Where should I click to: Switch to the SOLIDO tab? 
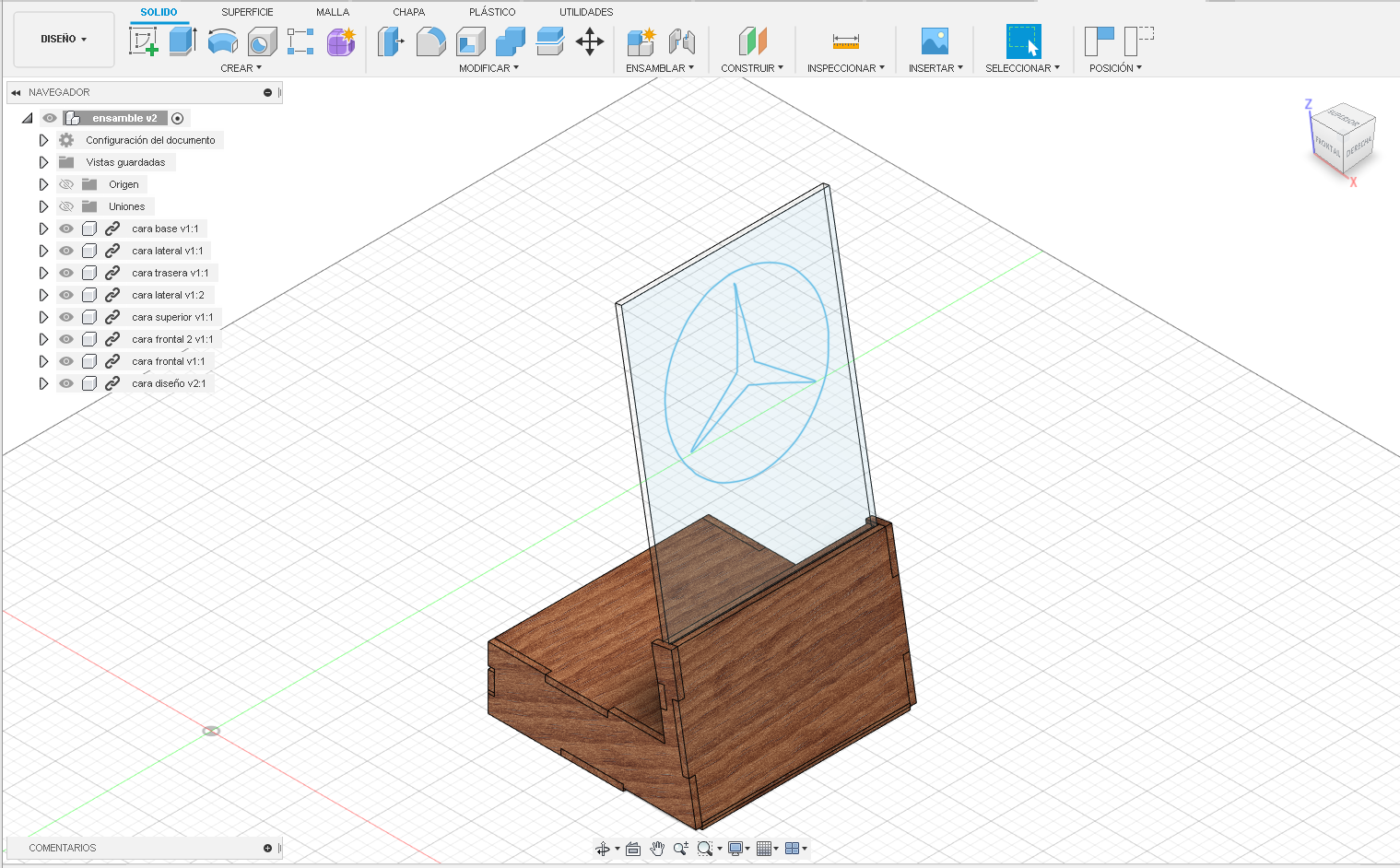coord(159,12)
